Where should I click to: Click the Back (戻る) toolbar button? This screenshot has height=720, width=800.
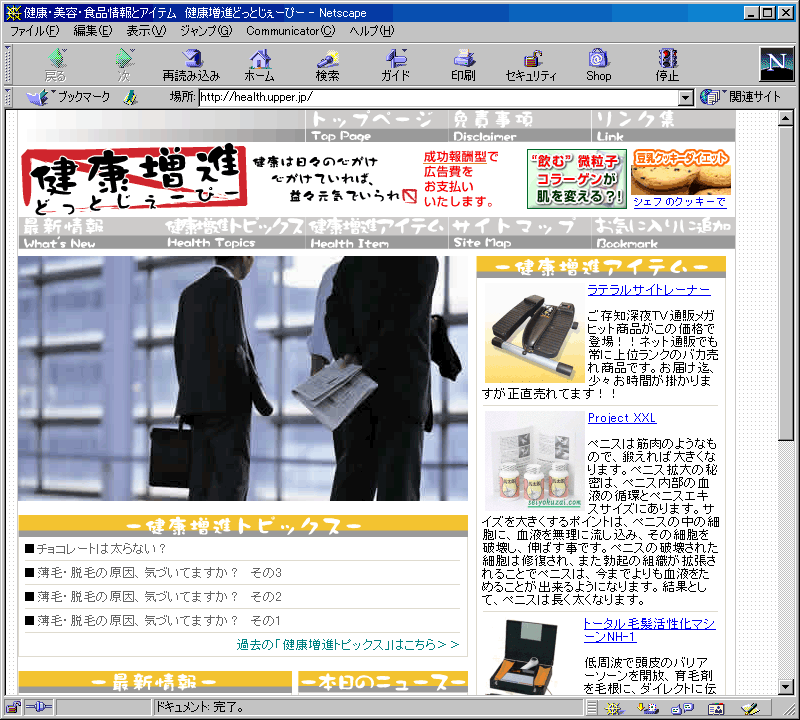click(56, 65)
